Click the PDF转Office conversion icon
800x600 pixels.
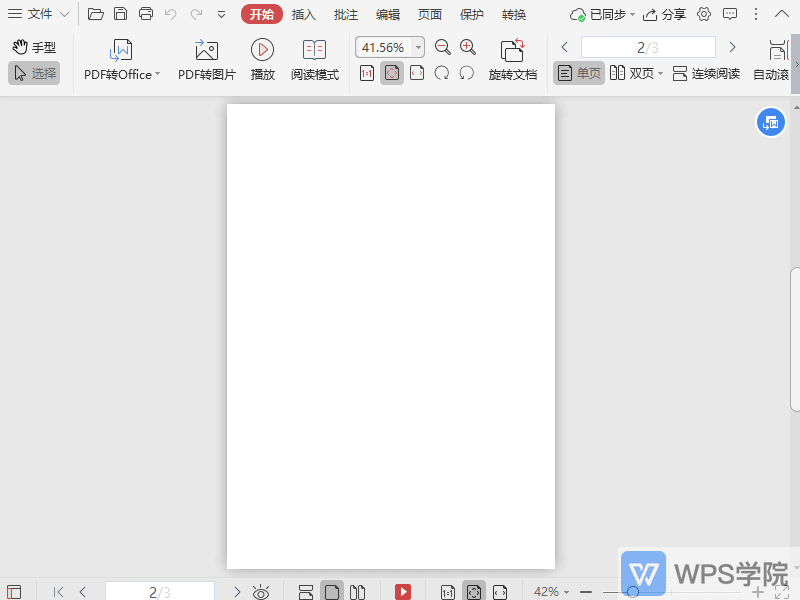tap(121, 50)
